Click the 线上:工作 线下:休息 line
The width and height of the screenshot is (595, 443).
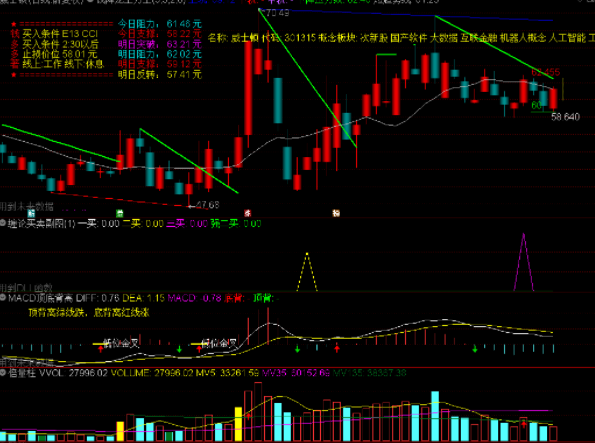click(63, 64)
